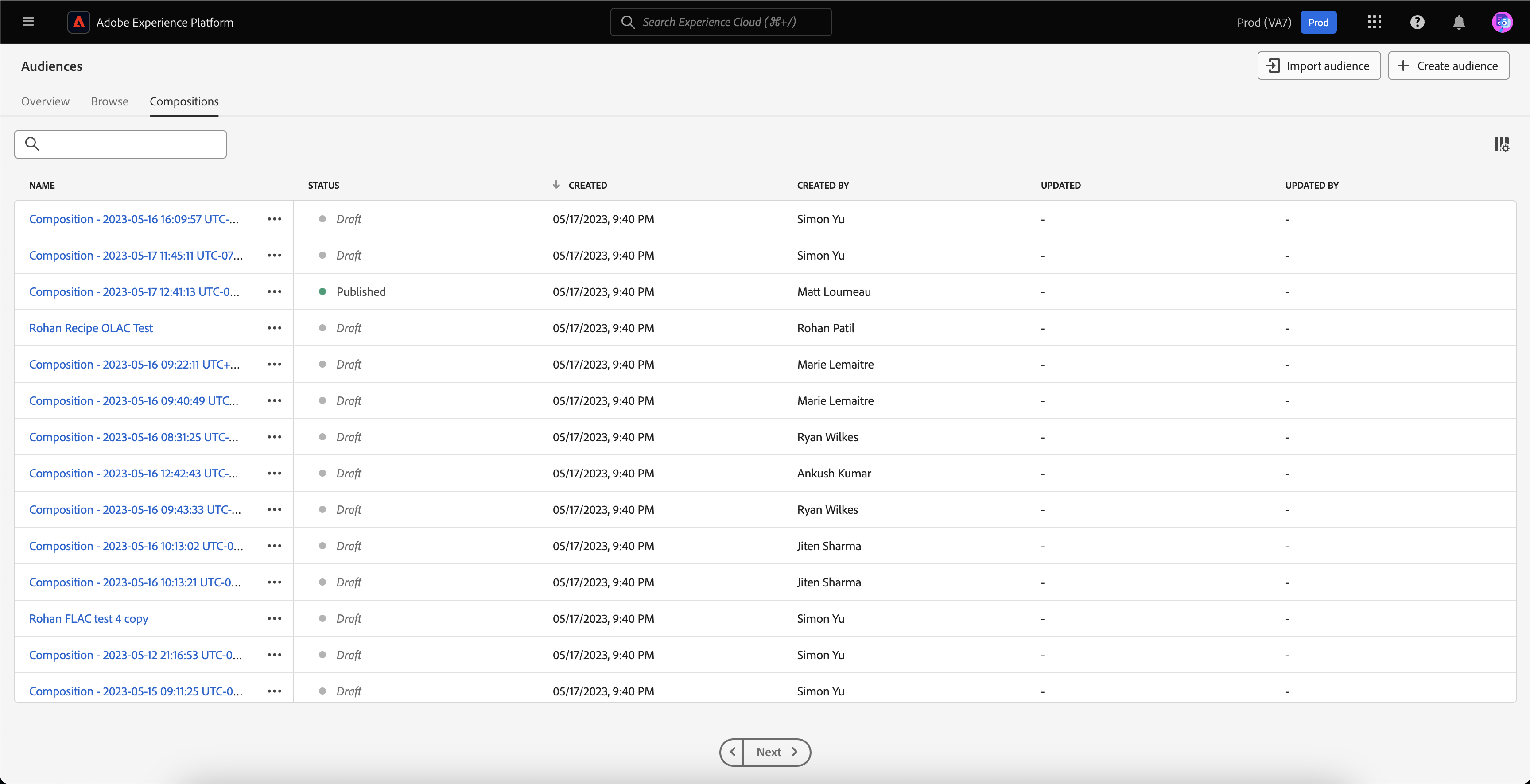
Task: Open the Rohan FLAC test 4 copy link
Action: click(x=89, y=618)
